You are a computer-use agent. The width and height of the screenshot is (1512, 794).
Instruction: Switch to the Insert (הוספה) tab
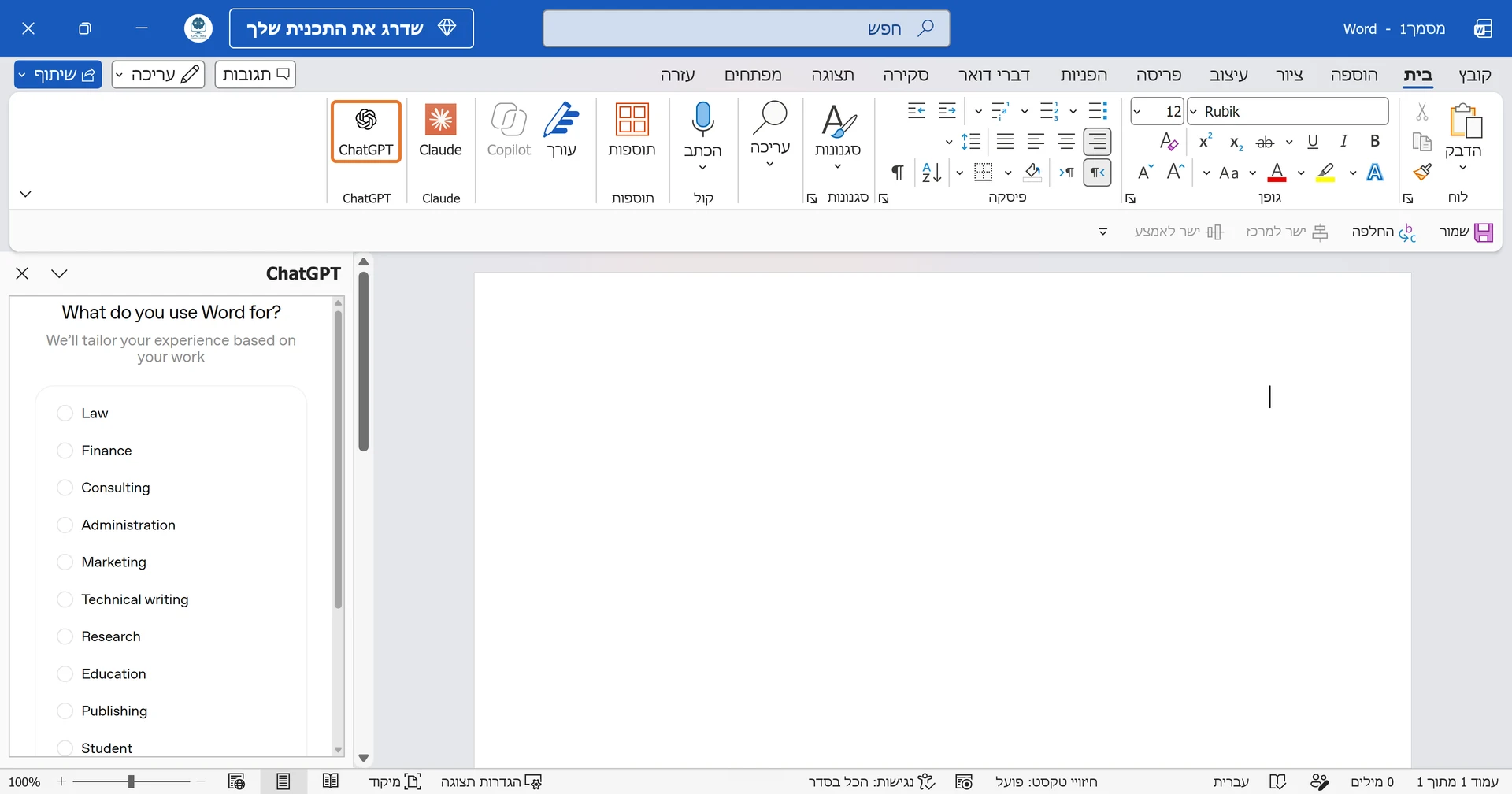click(1354, 75)
